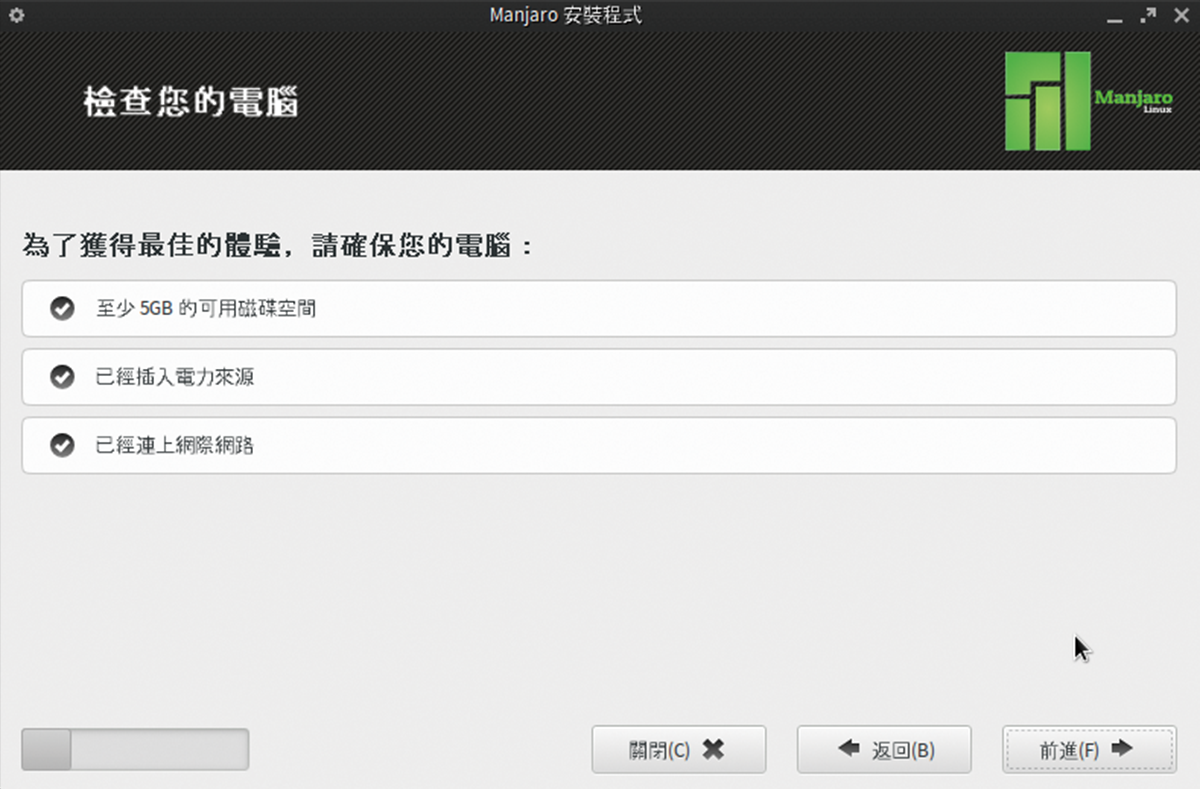Screen dimensions: 1200x789
Task: Close the window with title bar X
Action: (x=1180, y=15)
